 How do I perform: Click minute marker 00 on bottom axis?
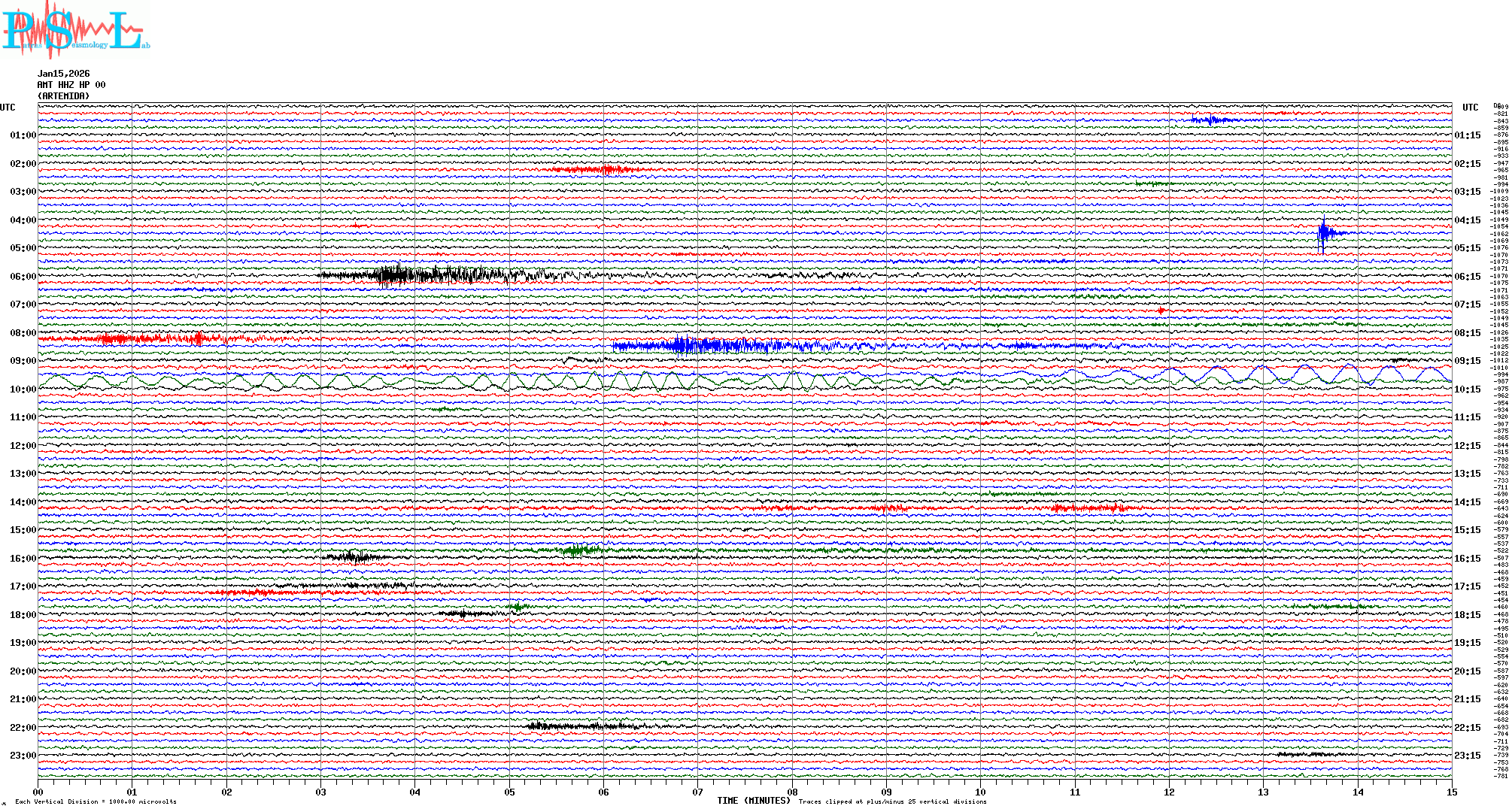38,792
